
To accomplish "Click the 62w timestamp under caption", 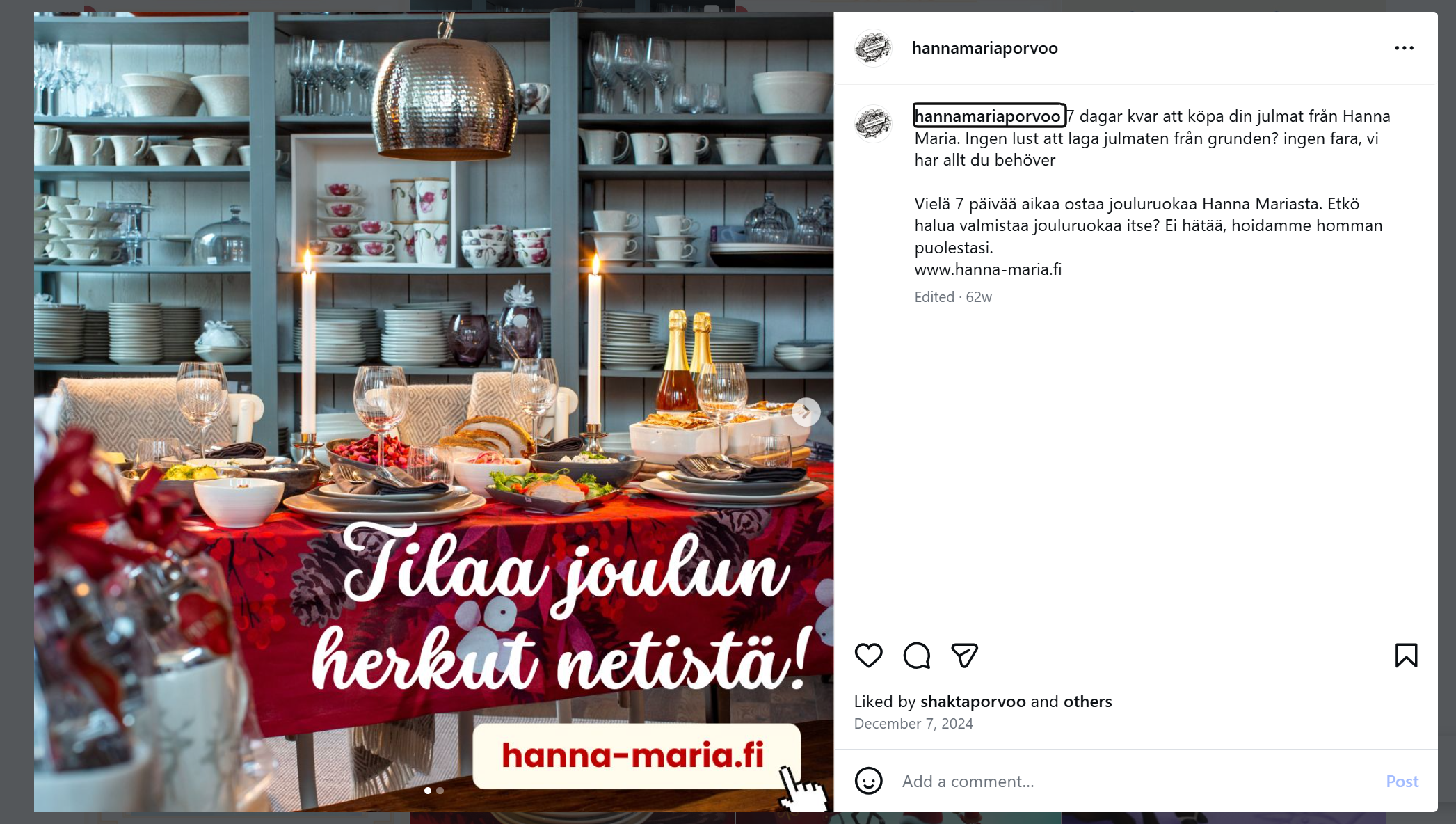I will [978, 297].
